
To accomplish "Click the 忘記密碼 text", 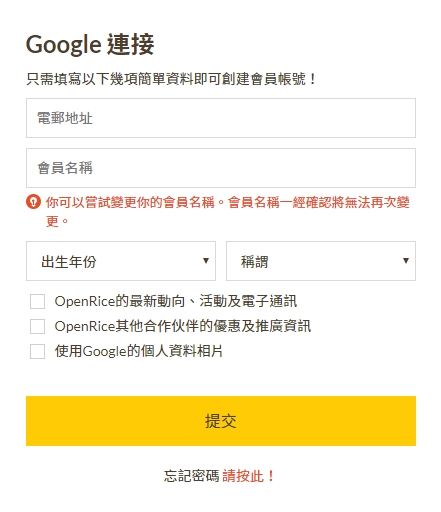I will click(x=191, y=476).
